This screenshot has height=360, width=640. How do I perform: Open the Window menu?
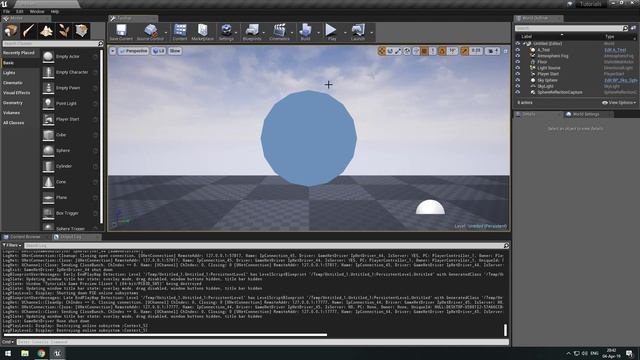(x=37, y=11)
